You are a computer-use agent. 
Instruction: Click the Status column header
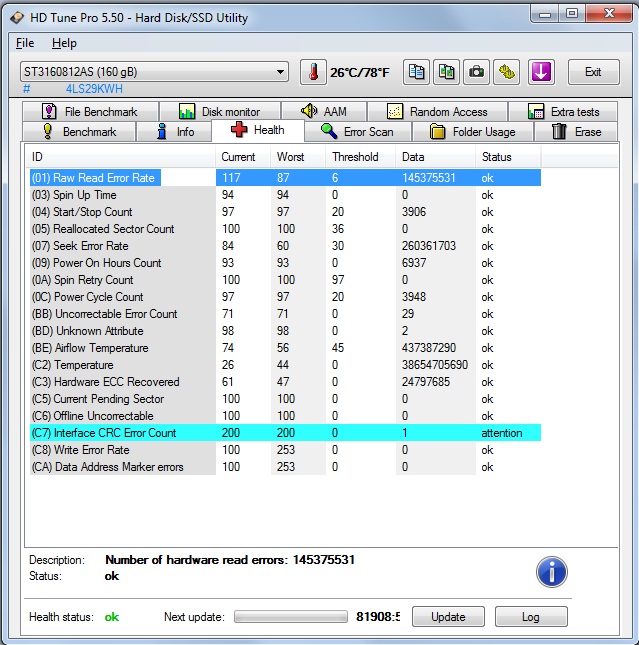[x=508, y=157]
